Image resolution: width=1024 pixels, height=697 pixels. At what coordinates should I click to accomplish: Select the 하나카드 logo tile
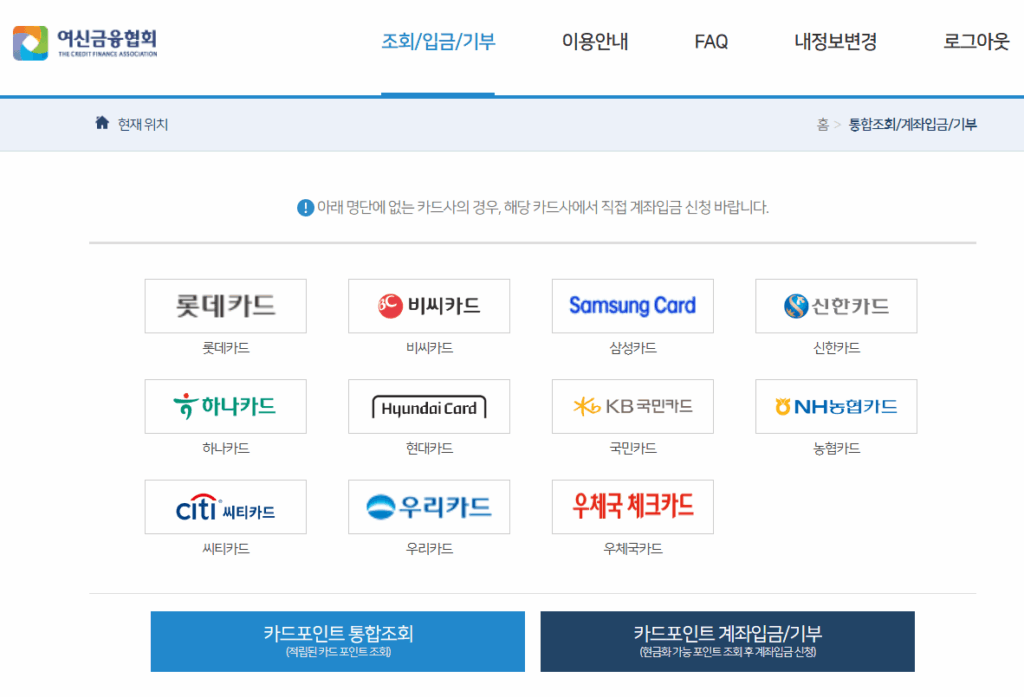(x=225, y=406)
